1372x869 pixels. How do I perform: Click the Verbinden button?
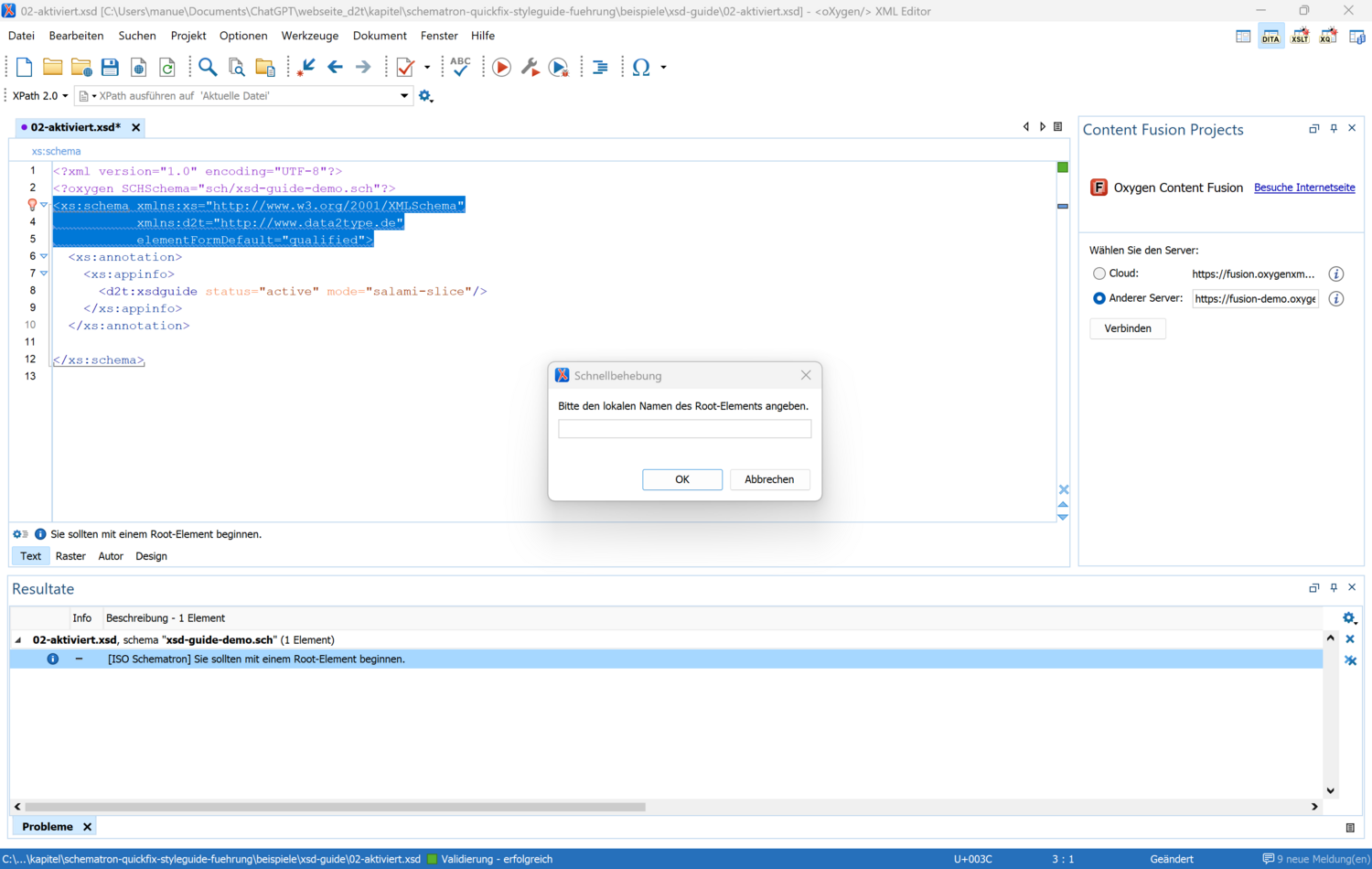pyautogui.click(x=1128, y=328)
